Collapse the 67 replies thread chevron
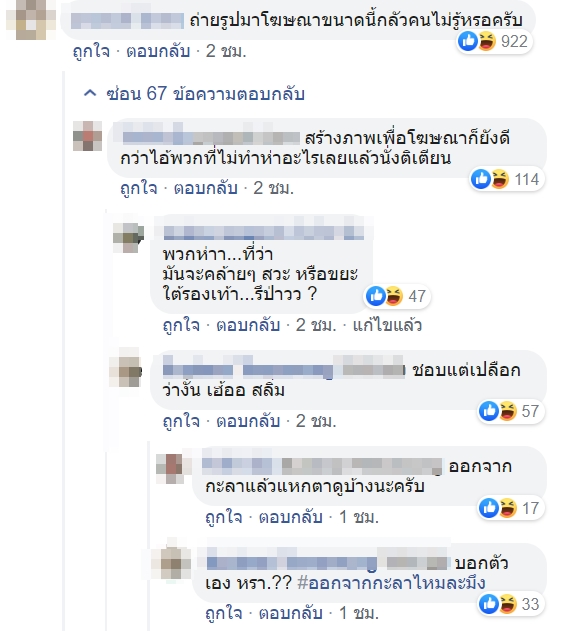Screen dimensions: 586x631 (90, 94)
